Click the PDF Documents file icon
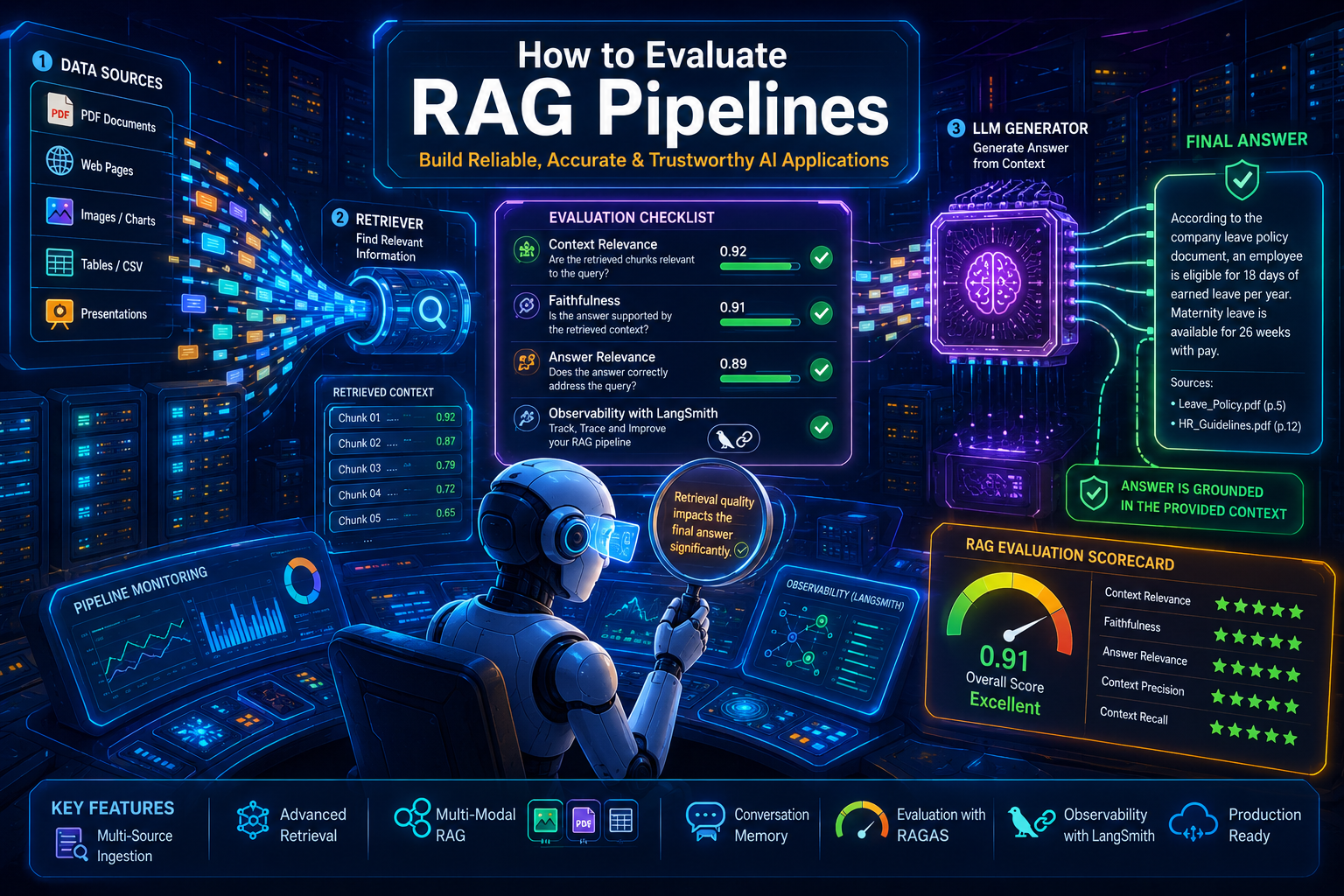 59,111
